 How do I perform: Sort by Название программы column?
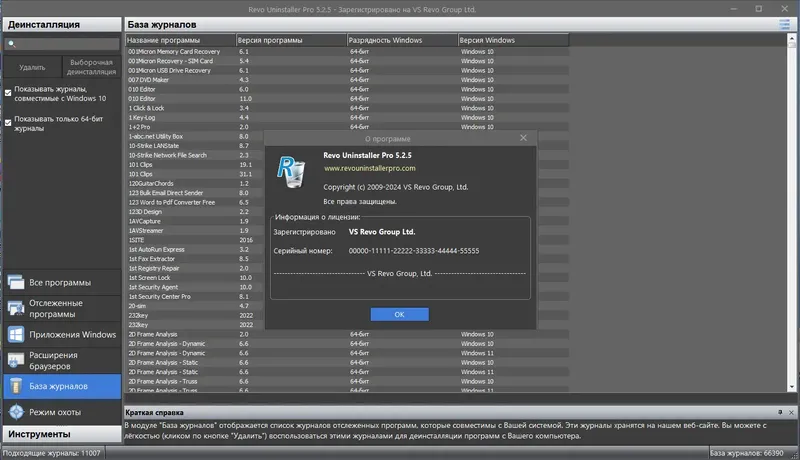coord(181,40)
